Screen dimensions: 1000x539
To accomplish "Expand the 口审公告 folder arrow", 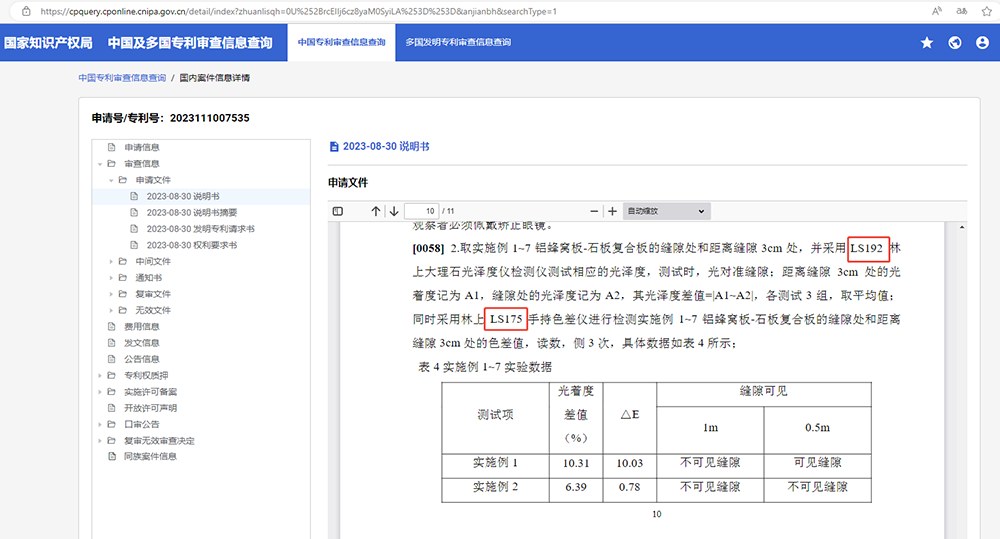I will (100, 425).
